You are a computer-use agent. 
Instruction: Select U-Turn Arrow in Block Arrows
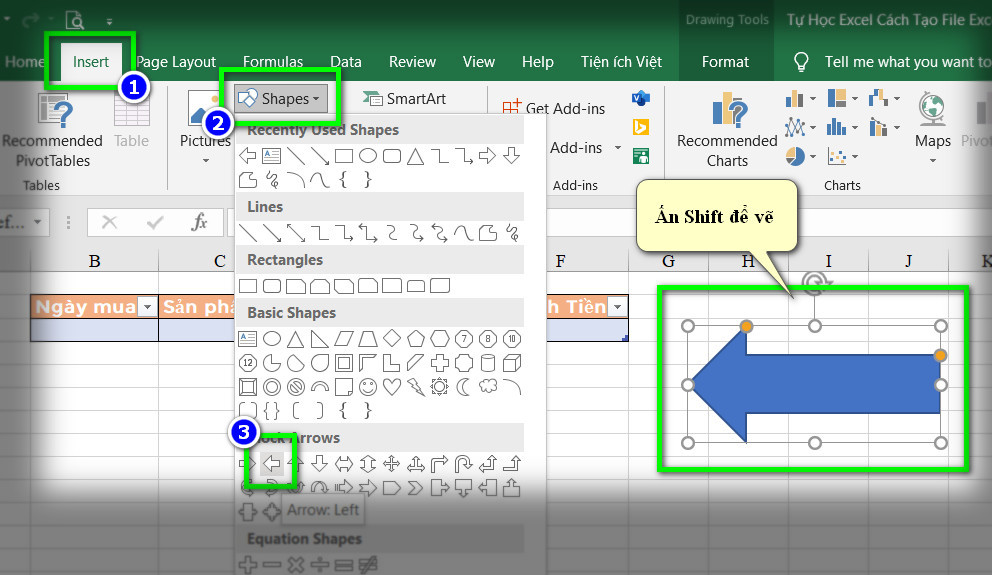pos(464,464)
